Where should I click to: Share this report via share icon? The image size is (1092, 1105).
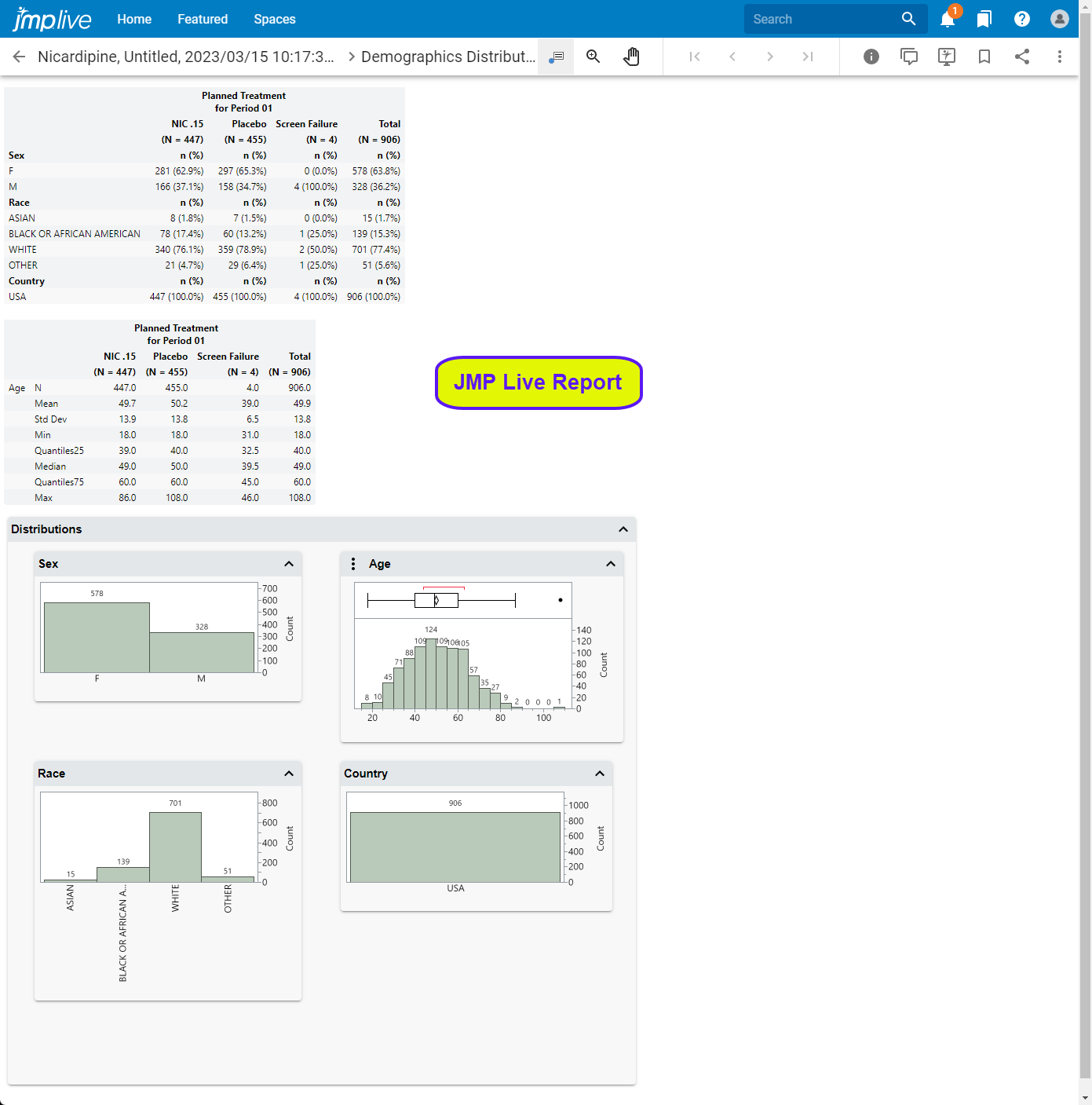click(1022, 57)
